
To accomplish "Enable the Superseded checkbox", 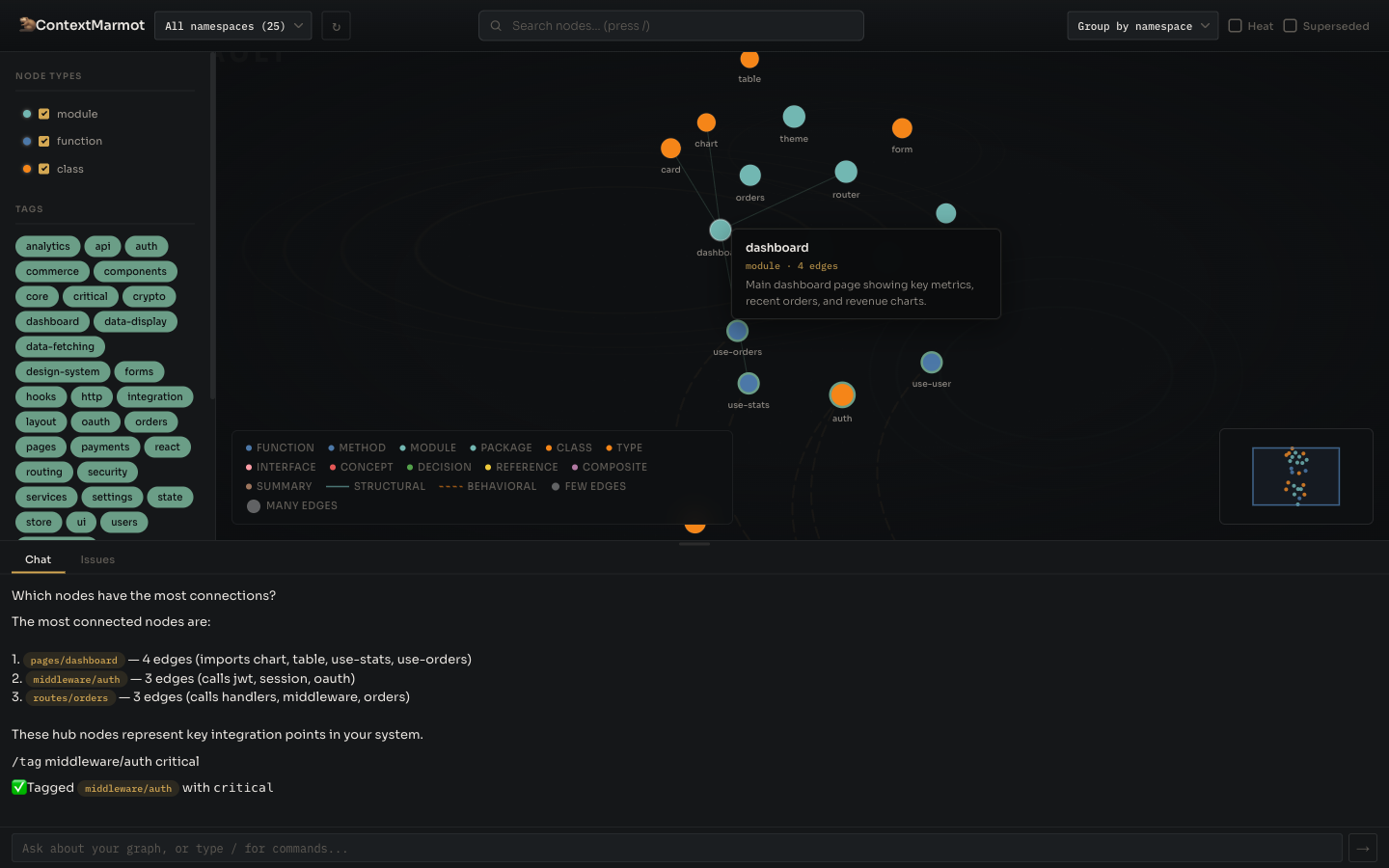I will [x=1293, y=26].
